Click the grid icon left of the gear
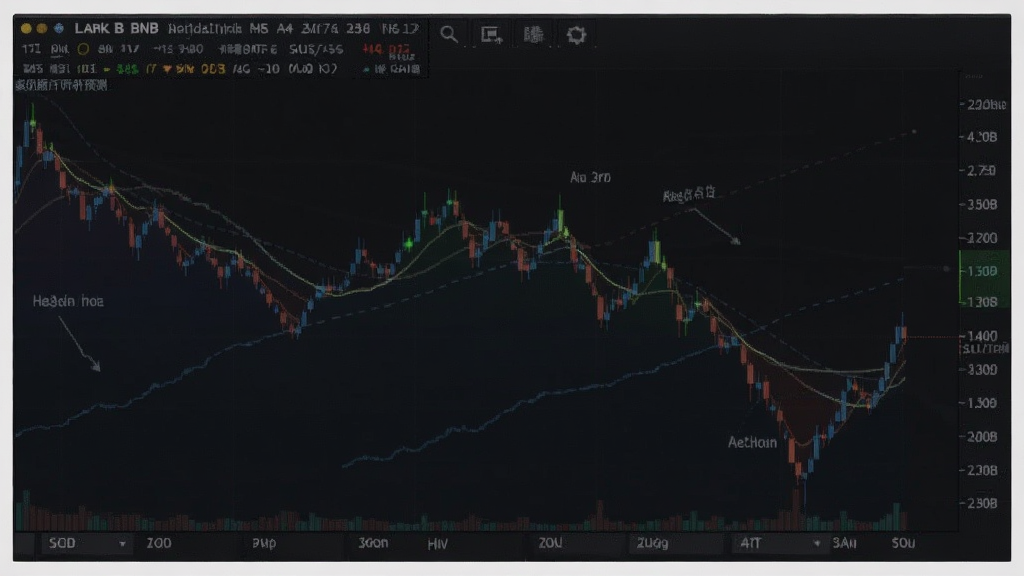 pos(534,35)
